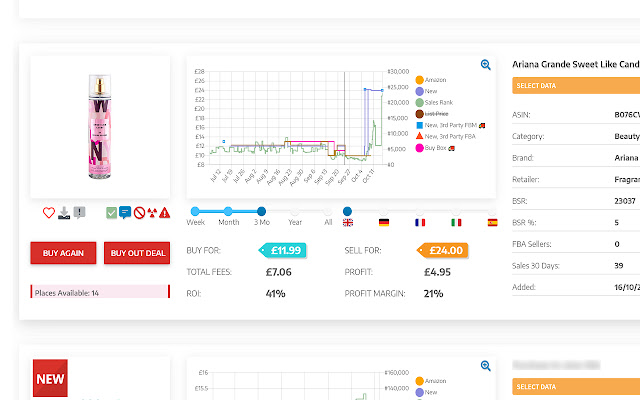This screenshot has height=400, width=640.
Task: Click the green checkmark icon
Action: pyautogui.click(x=111, y=213)
